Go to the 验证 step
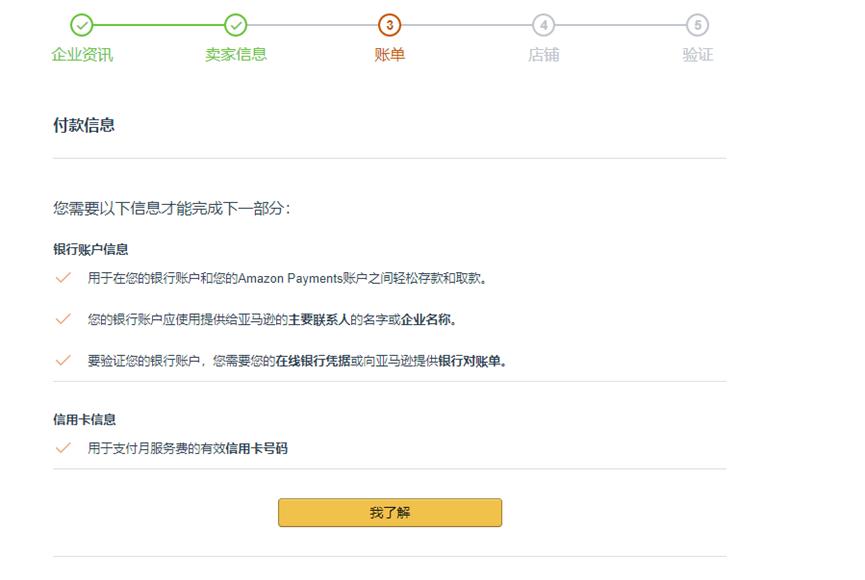The height and width of the screenshot is (580, 865). [x=699, y=57]
